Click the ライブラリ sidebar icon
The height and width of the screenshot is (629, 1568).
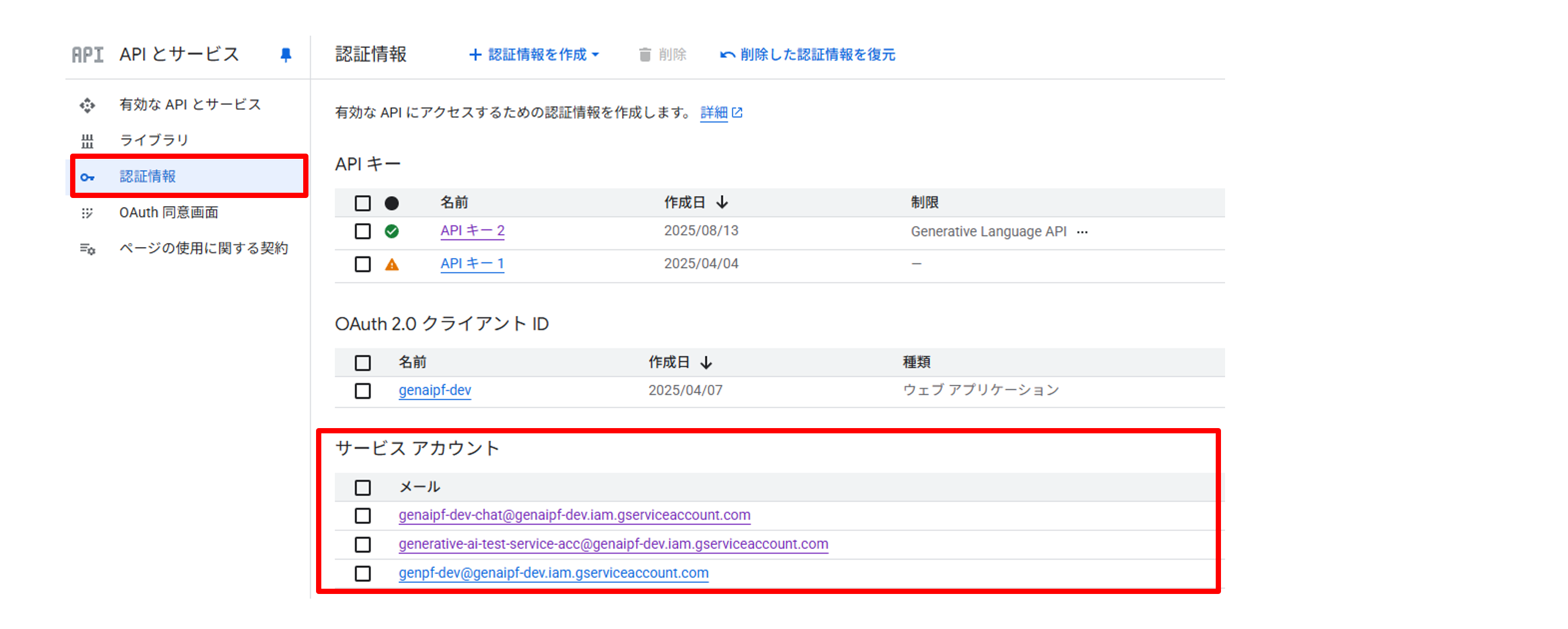[88, 141]
